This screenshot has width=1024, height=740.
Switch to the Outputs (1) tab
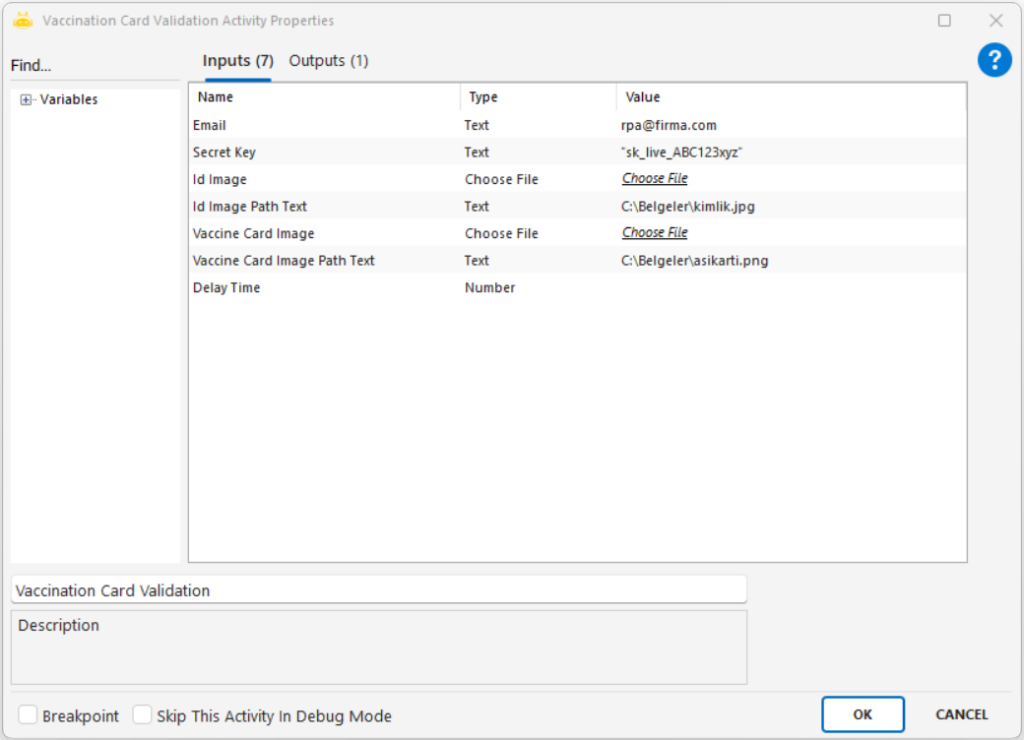click(x=328, y=61)
